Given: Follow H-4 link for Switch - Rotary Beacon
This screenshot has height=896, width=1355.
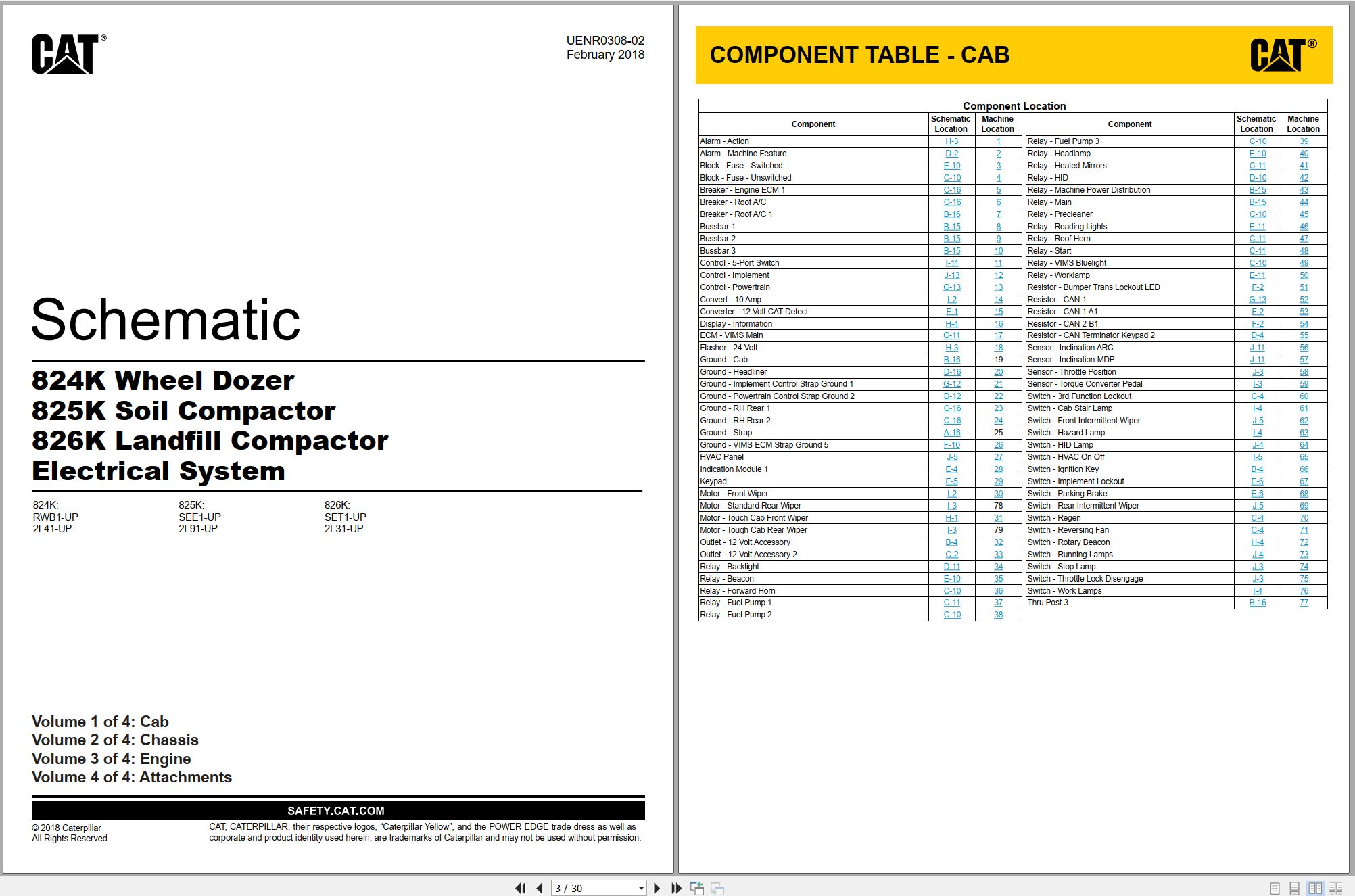Looking at the screenshot, I should 1257,542.
